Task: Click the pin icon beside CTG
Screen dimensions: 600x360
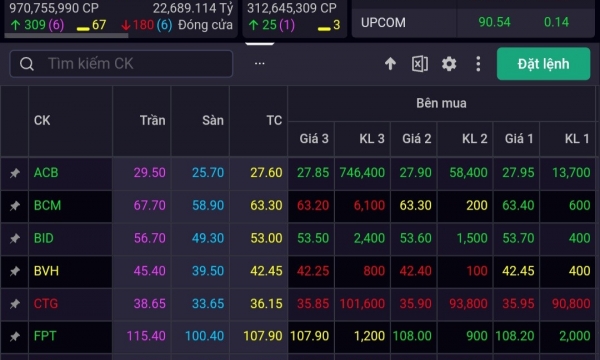Action: [x=15, y=304]
